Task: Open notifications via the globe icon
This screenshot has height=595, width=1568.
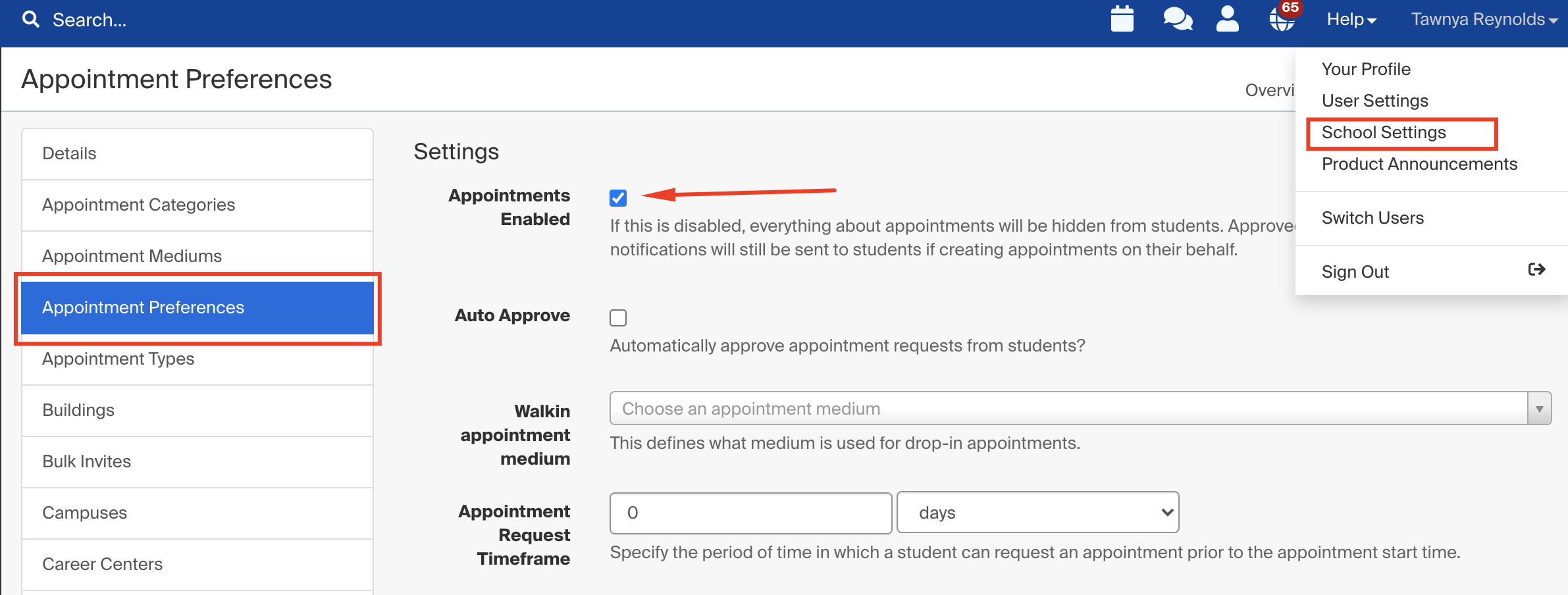Action: 1281,22
